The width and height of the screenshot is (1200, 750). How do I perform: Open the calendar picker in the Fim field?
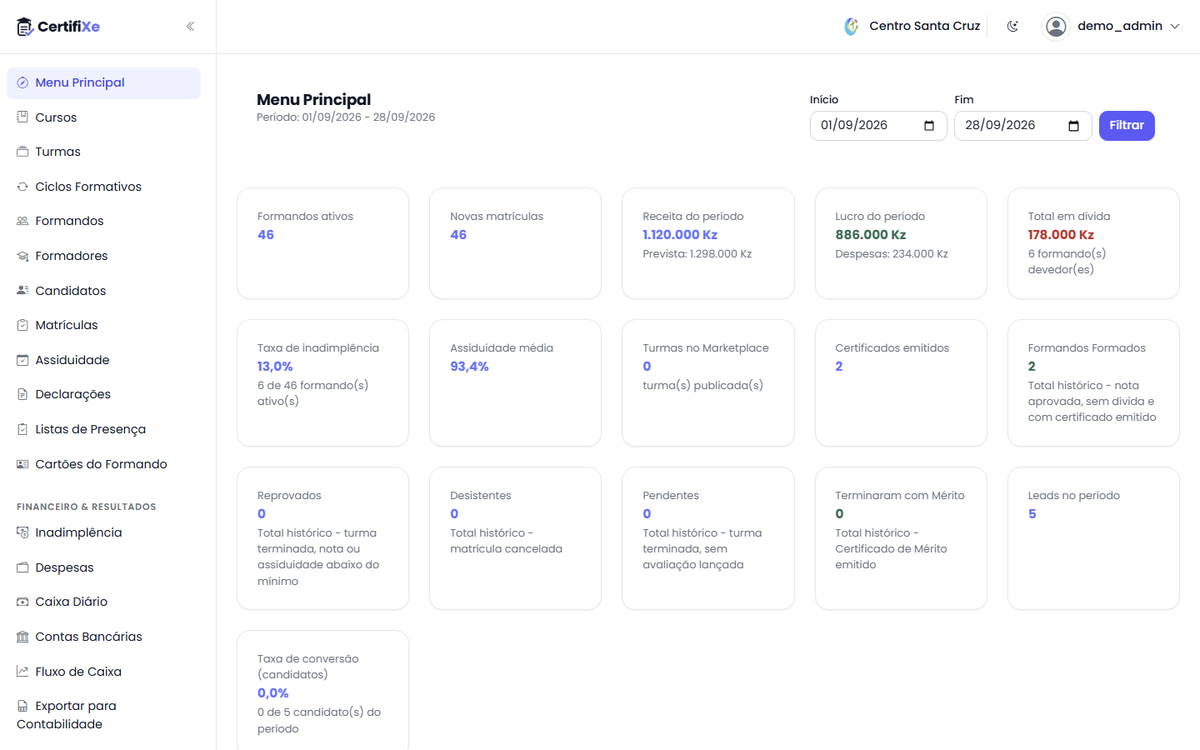coord(1074,126)
